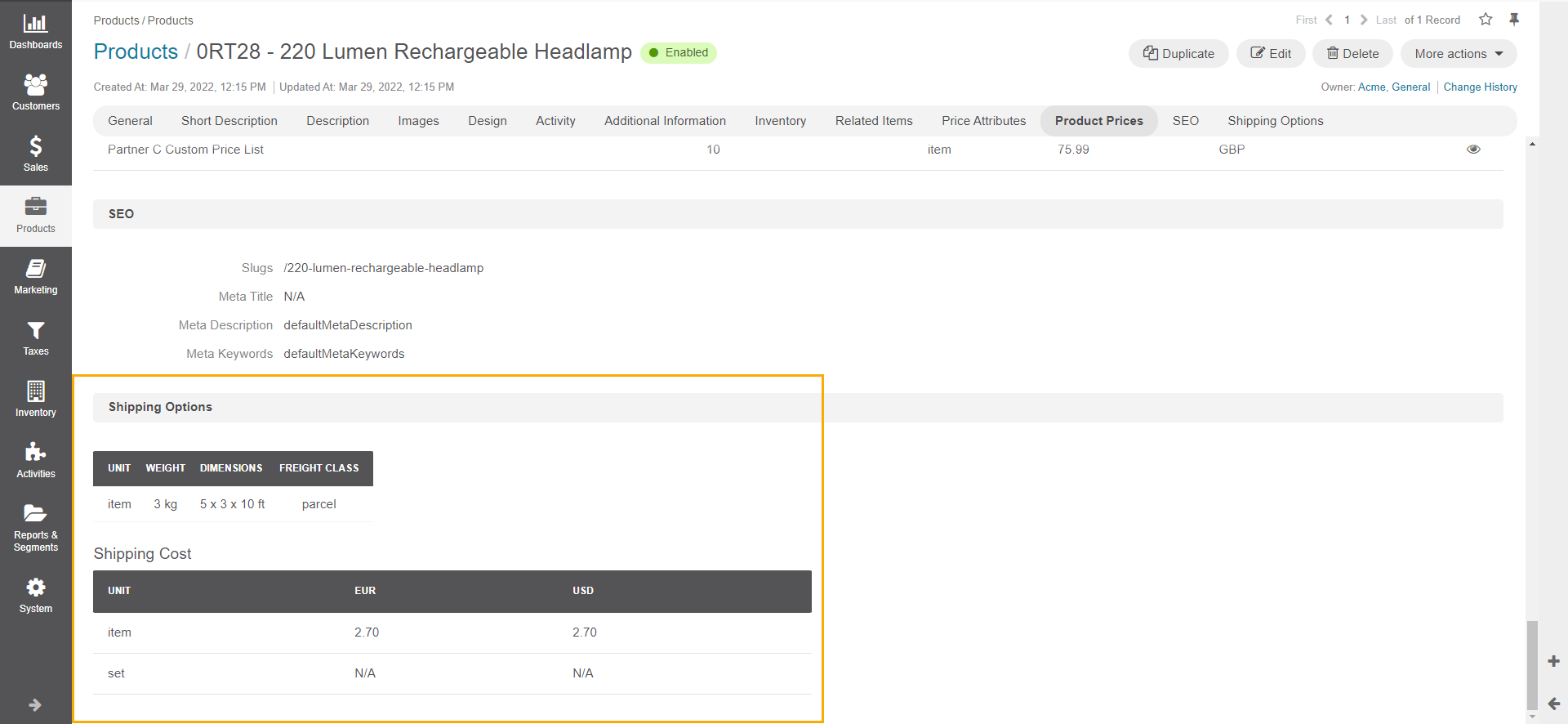
Task: Select the Product Prices tab
Action: pyautogui.click(x=1099, y=121)
